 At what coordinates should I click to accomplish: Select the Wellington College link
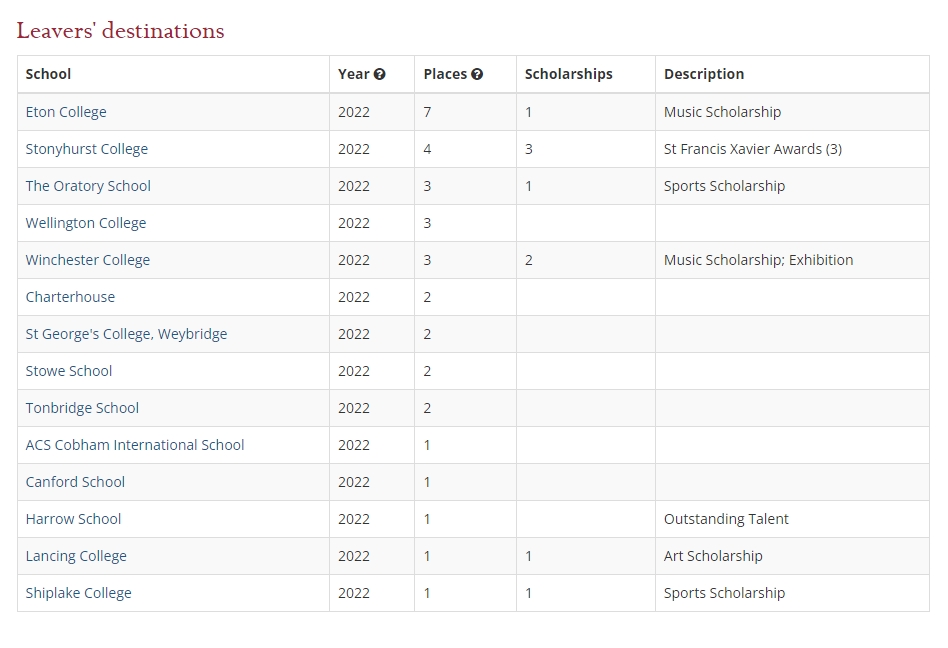click(86, 223)
